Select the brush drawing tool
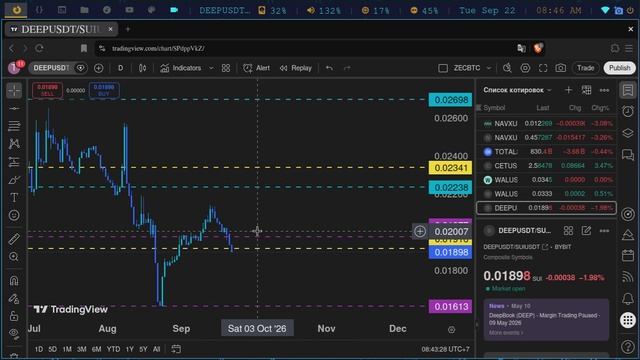This screenshot has width=640, height=360. coord(14,180)
